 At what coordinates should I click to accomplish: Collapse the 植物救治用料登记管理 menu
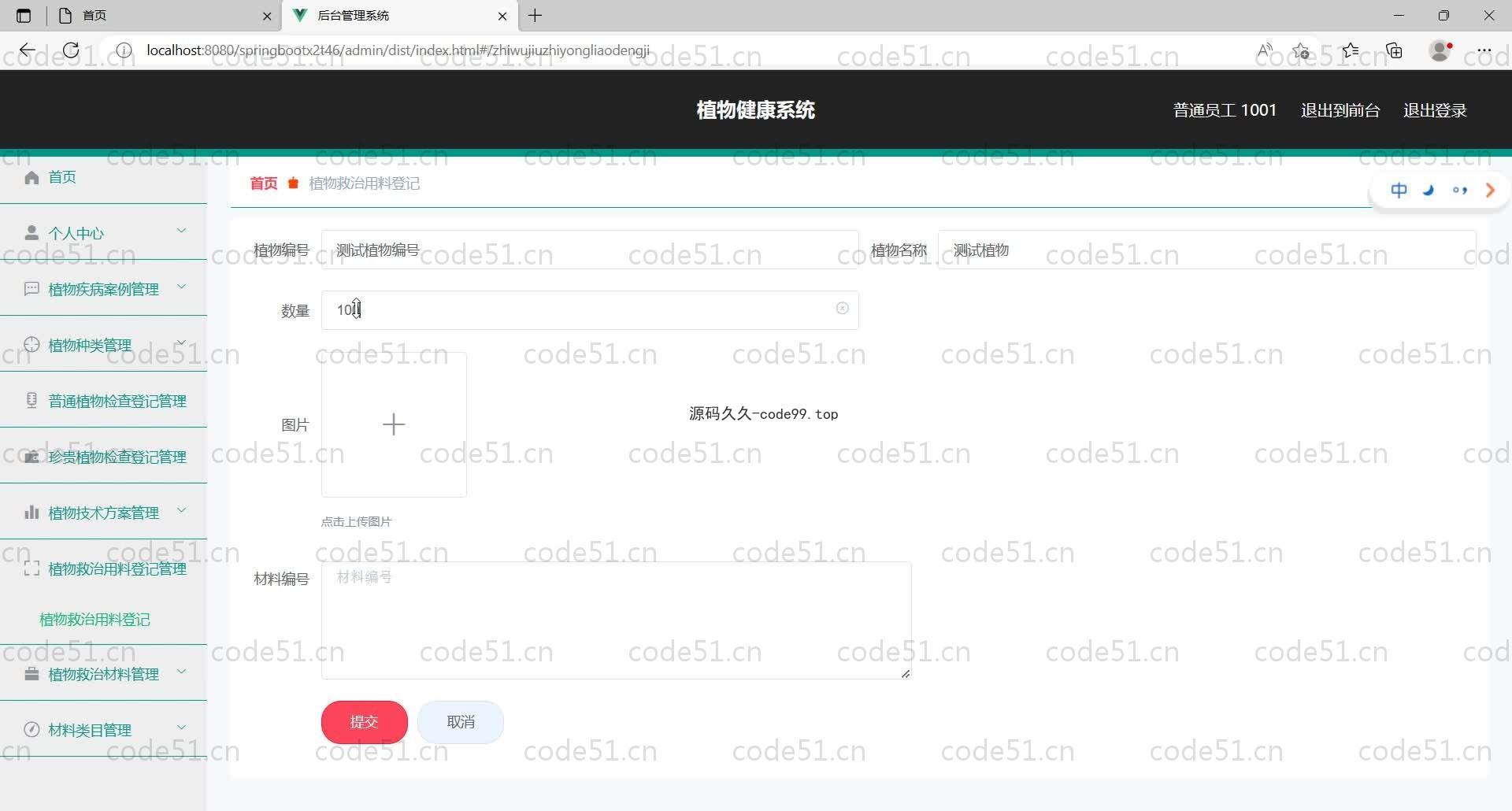(x=103, y=568)
